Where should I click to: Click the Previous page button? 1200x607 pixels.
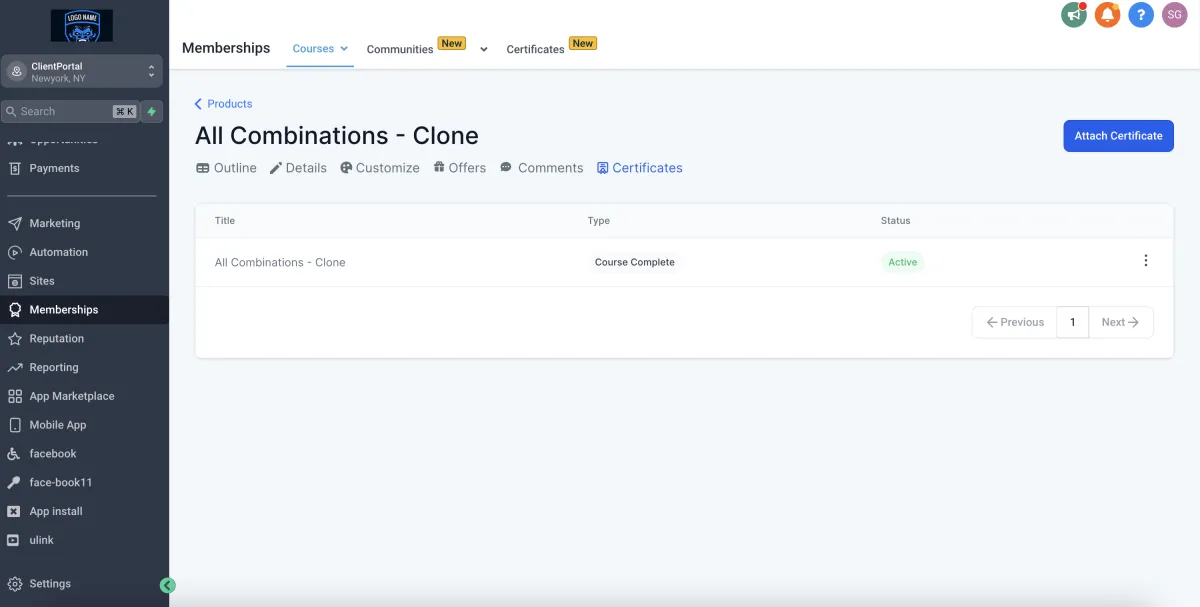pos(1014,322)
